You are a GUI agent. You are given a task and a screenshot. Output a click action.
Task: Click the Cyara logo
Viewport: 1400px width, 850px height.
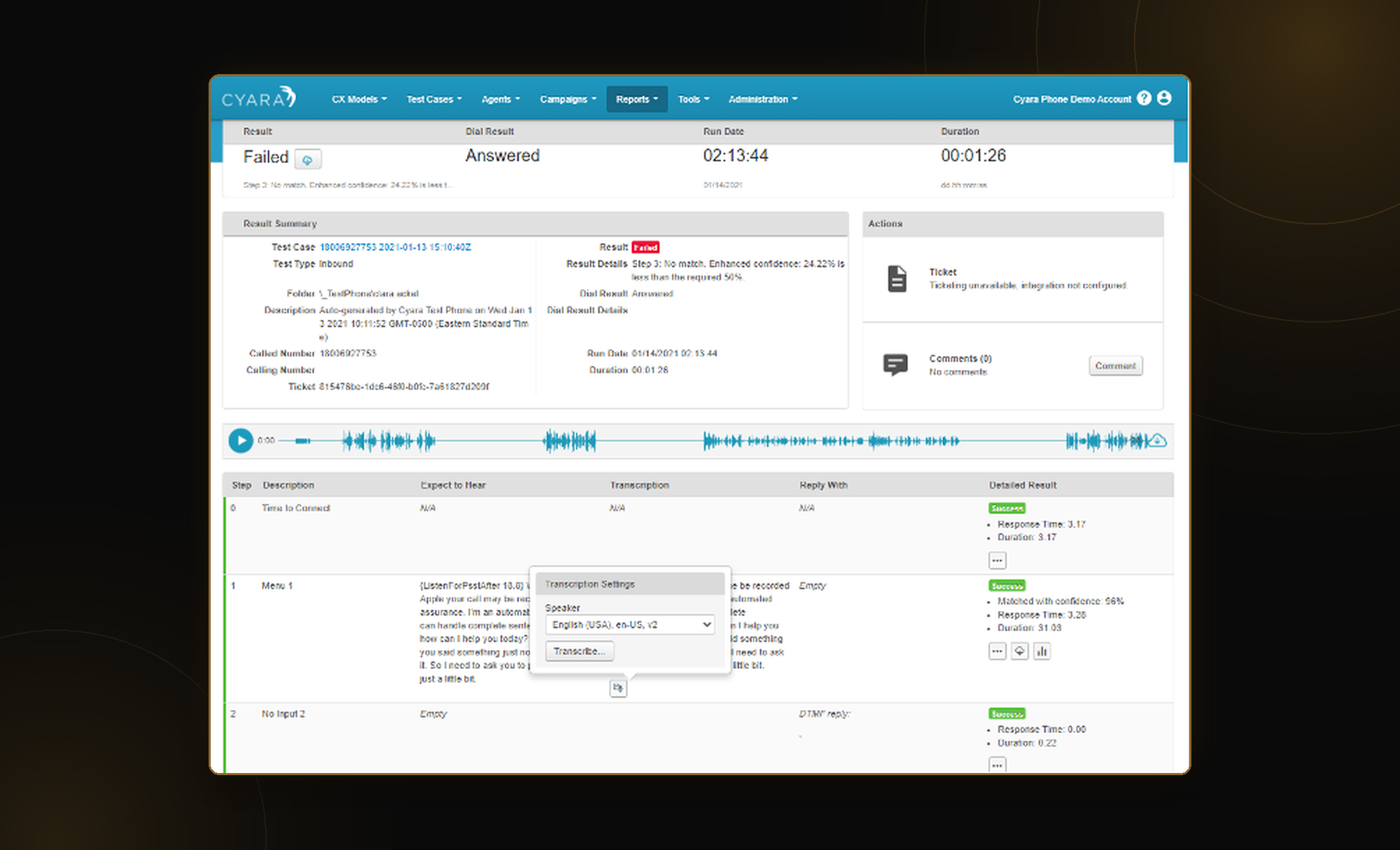click(x=258, y=98)
